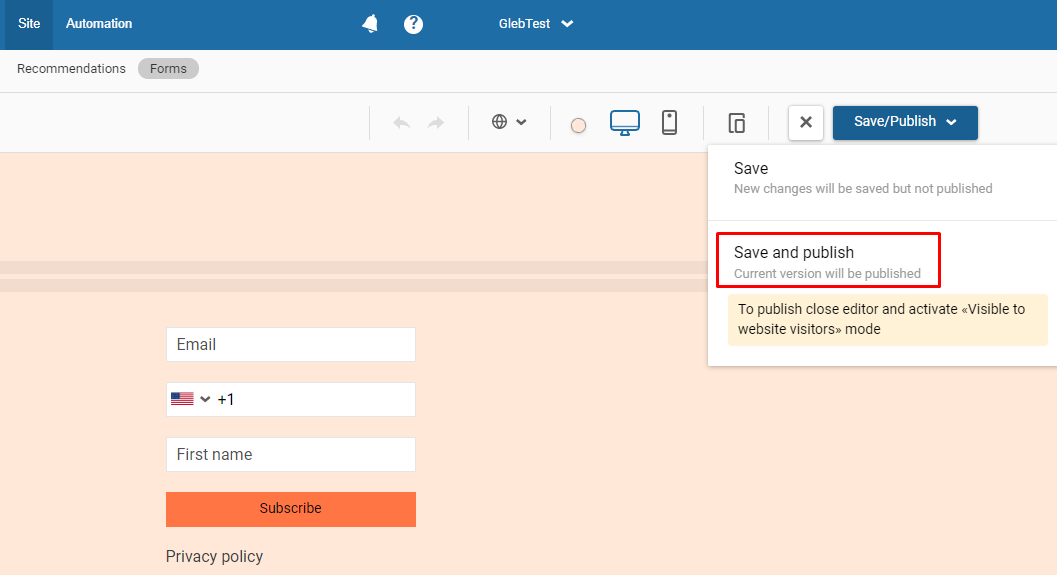Open the US flag country code selector

190,399
